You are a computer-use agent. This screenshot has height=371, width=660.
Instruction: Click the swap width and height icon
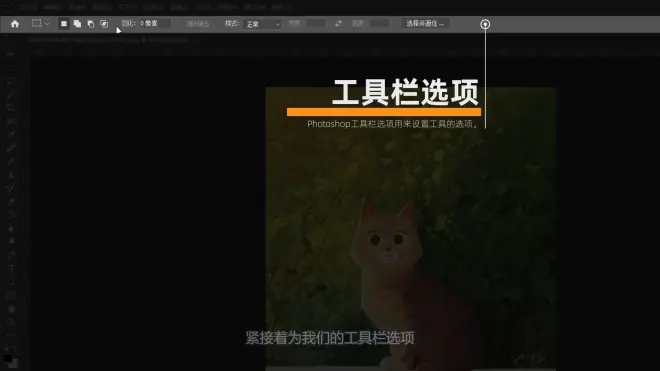pyautogui.click(x=338, y=24)
